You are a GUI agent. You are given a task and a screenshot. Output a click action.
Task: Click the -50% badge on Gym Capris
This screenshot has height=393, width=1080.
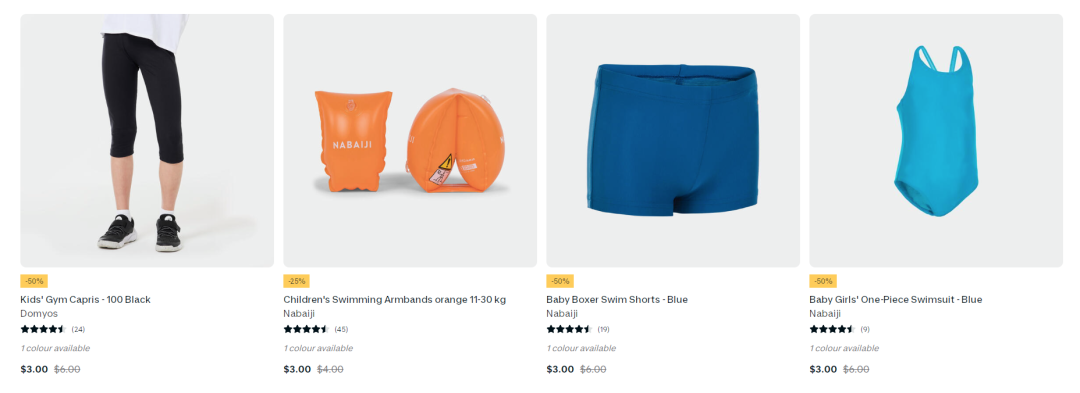(34, 281)
